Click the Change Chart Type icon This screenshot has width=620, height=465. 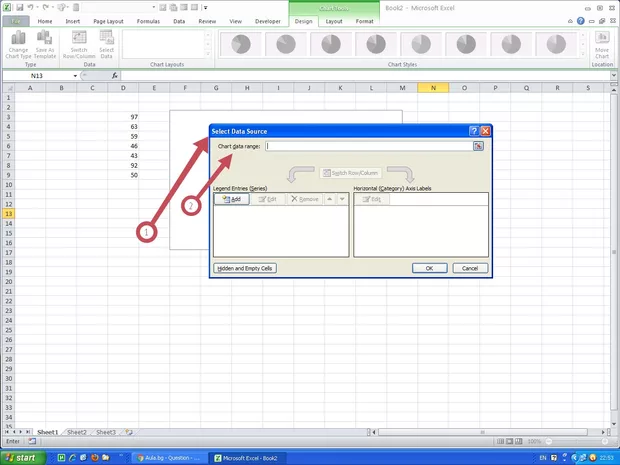point(18,47)
